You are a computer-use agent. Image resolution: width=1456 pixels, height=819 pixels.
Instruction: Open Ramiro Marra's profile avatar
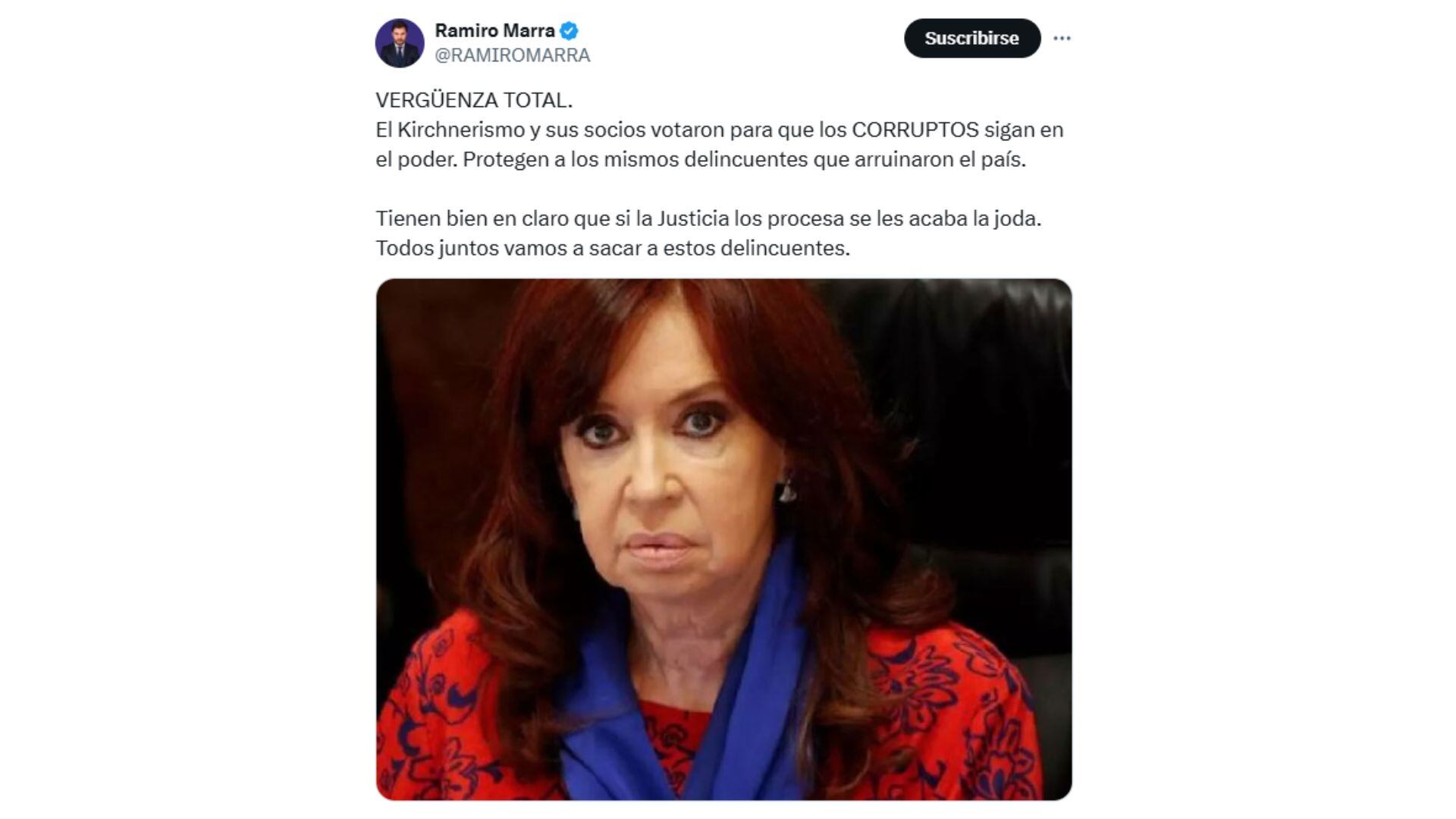(x=400, y=43)
